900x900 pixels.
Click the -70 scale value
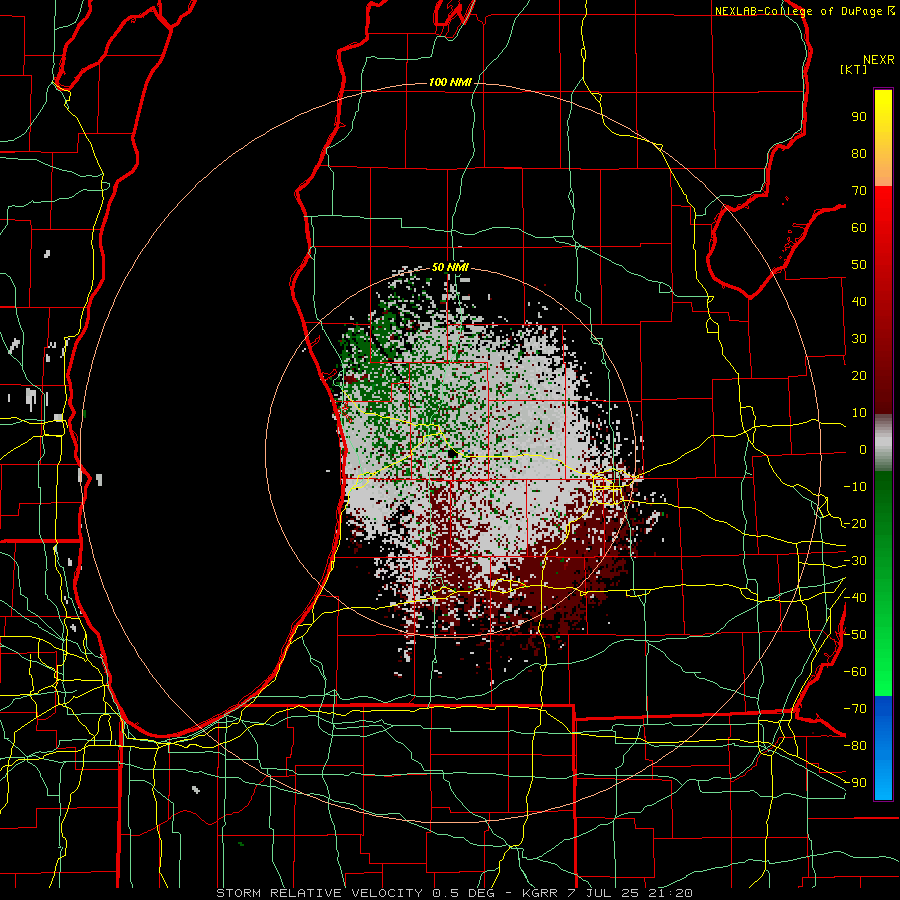point(855,709)
